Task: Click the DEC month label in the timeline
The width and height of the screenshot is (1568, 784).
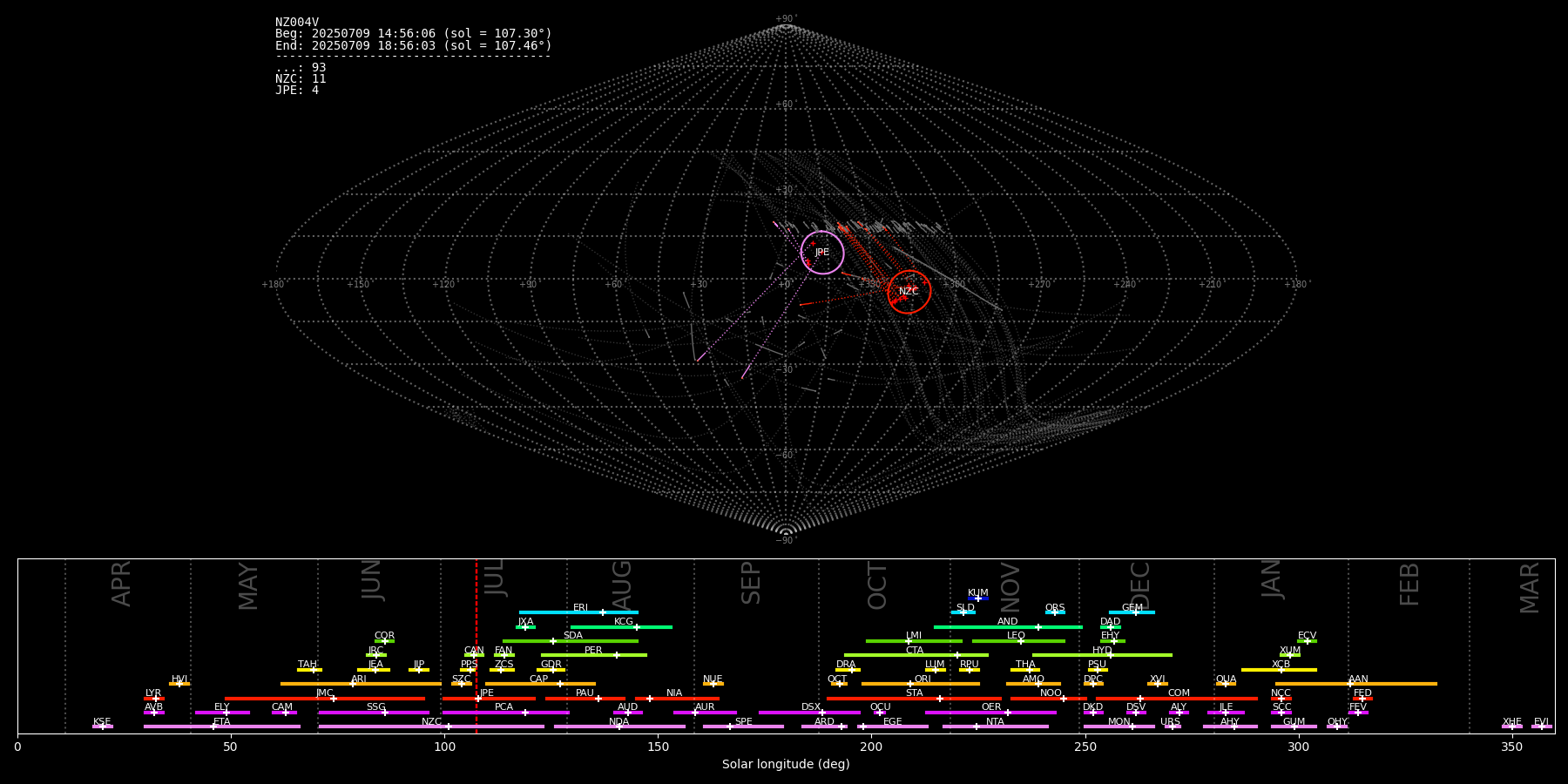Action: click(x=1140, y=585)
